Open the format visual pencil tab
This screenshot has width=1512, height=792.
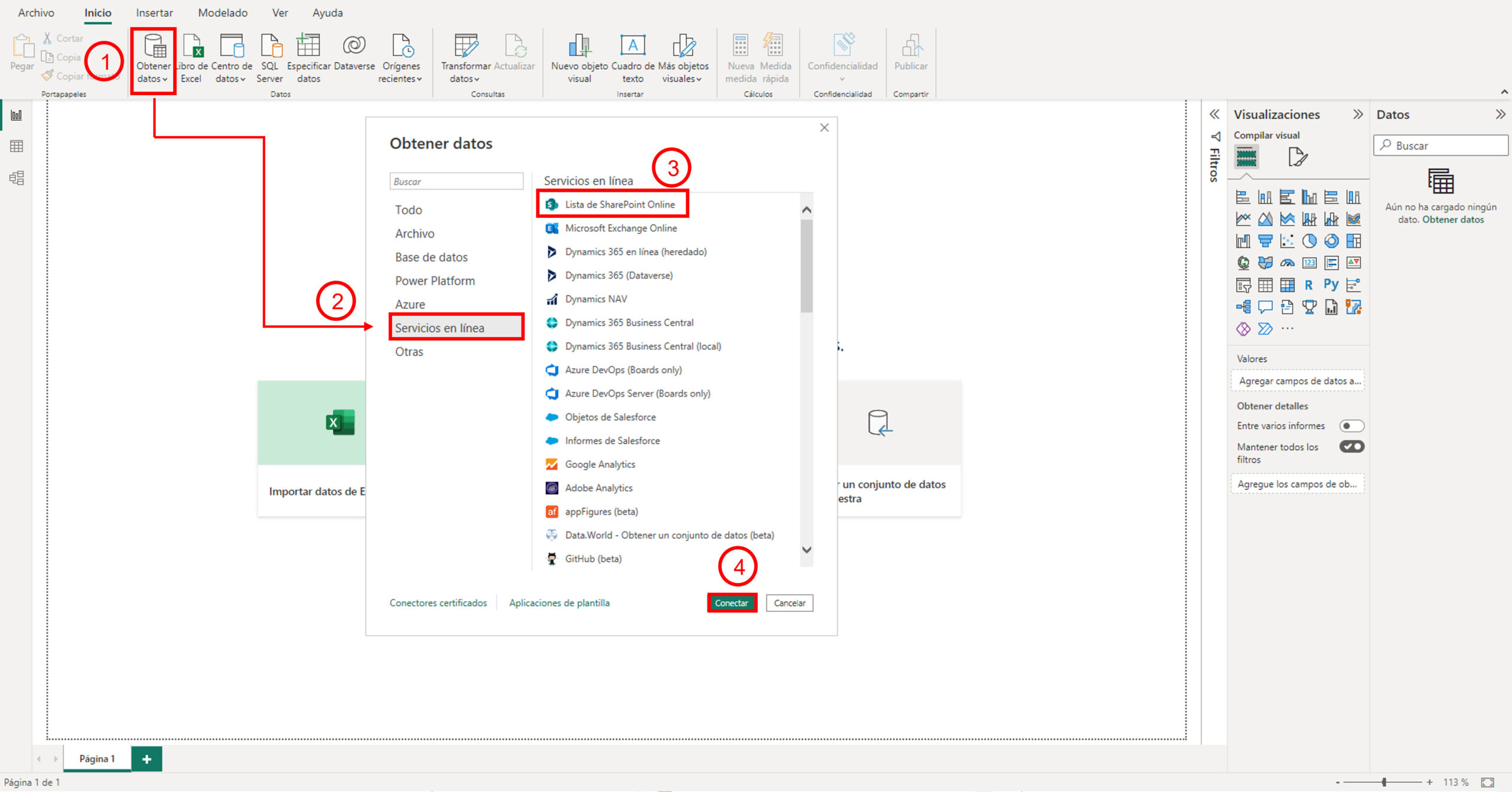click(x=1298, y=157)
